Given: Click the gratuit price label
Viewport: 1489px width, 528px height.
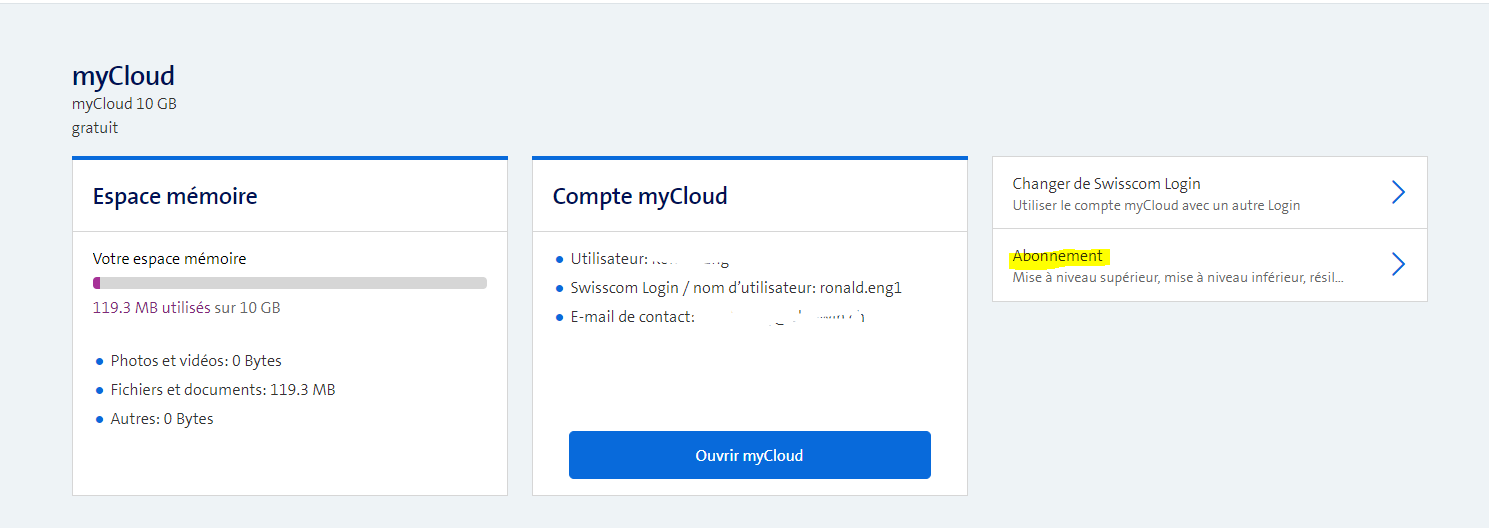Looking at the screenshot, I should tap(95, 128).
